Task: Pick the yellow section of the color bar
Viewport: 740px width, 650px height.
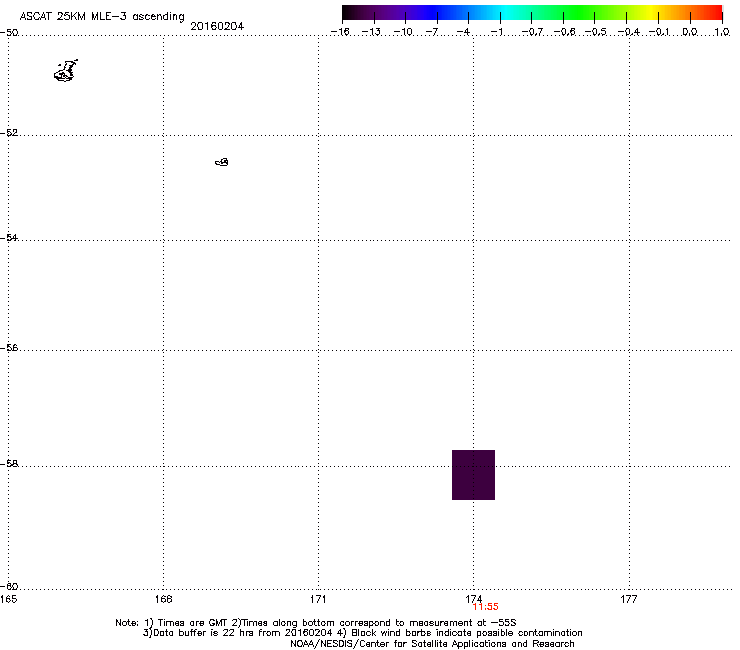Action: click(x=653, y=12)
